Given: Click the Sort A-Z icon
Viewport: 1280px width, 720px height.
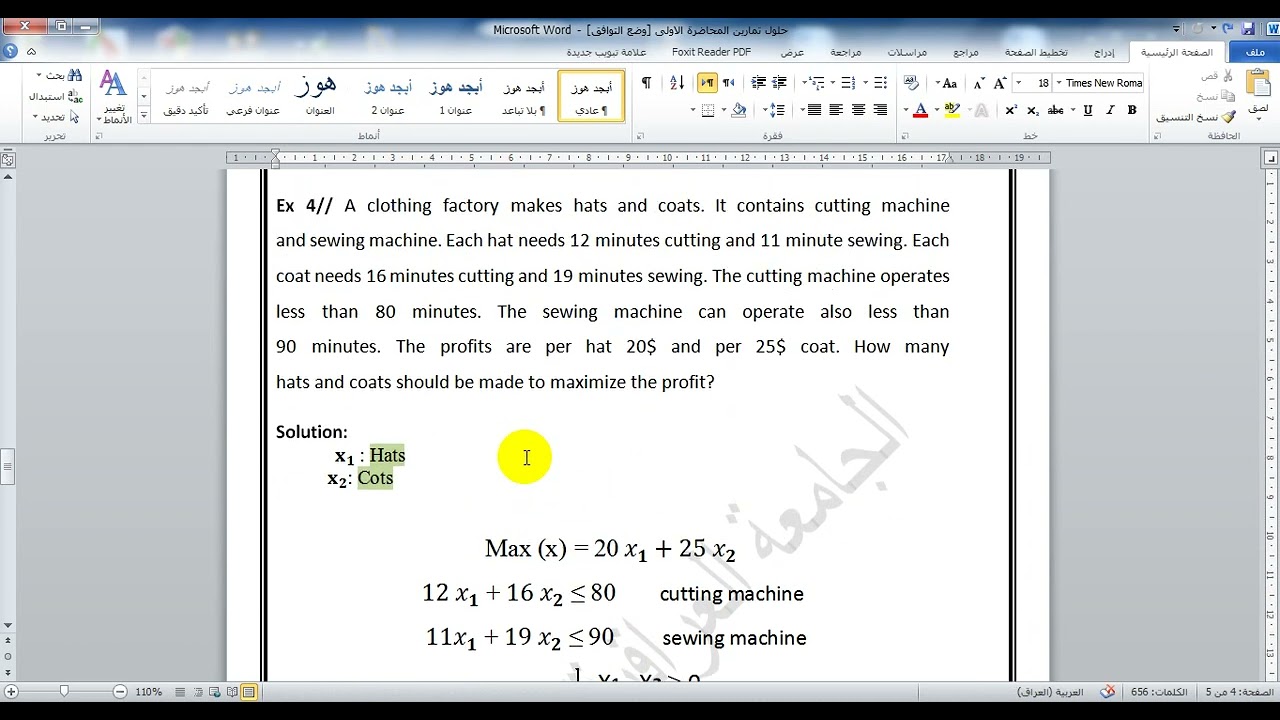Looking at the screenshot, I should (677, 83).
